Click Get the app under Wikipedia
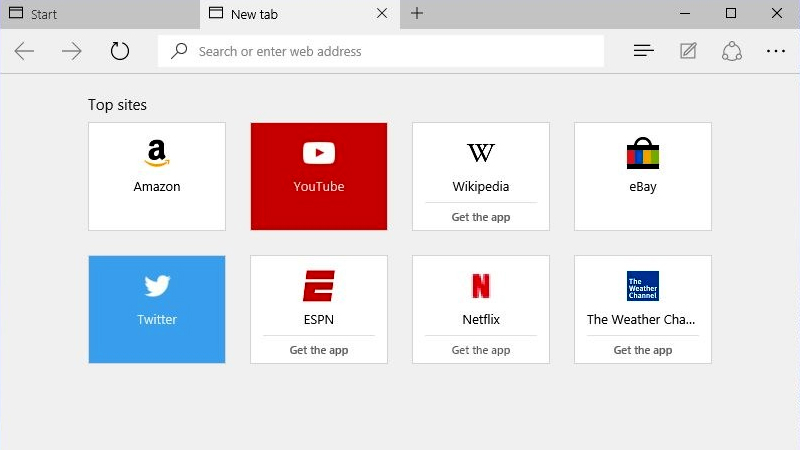 481,217
